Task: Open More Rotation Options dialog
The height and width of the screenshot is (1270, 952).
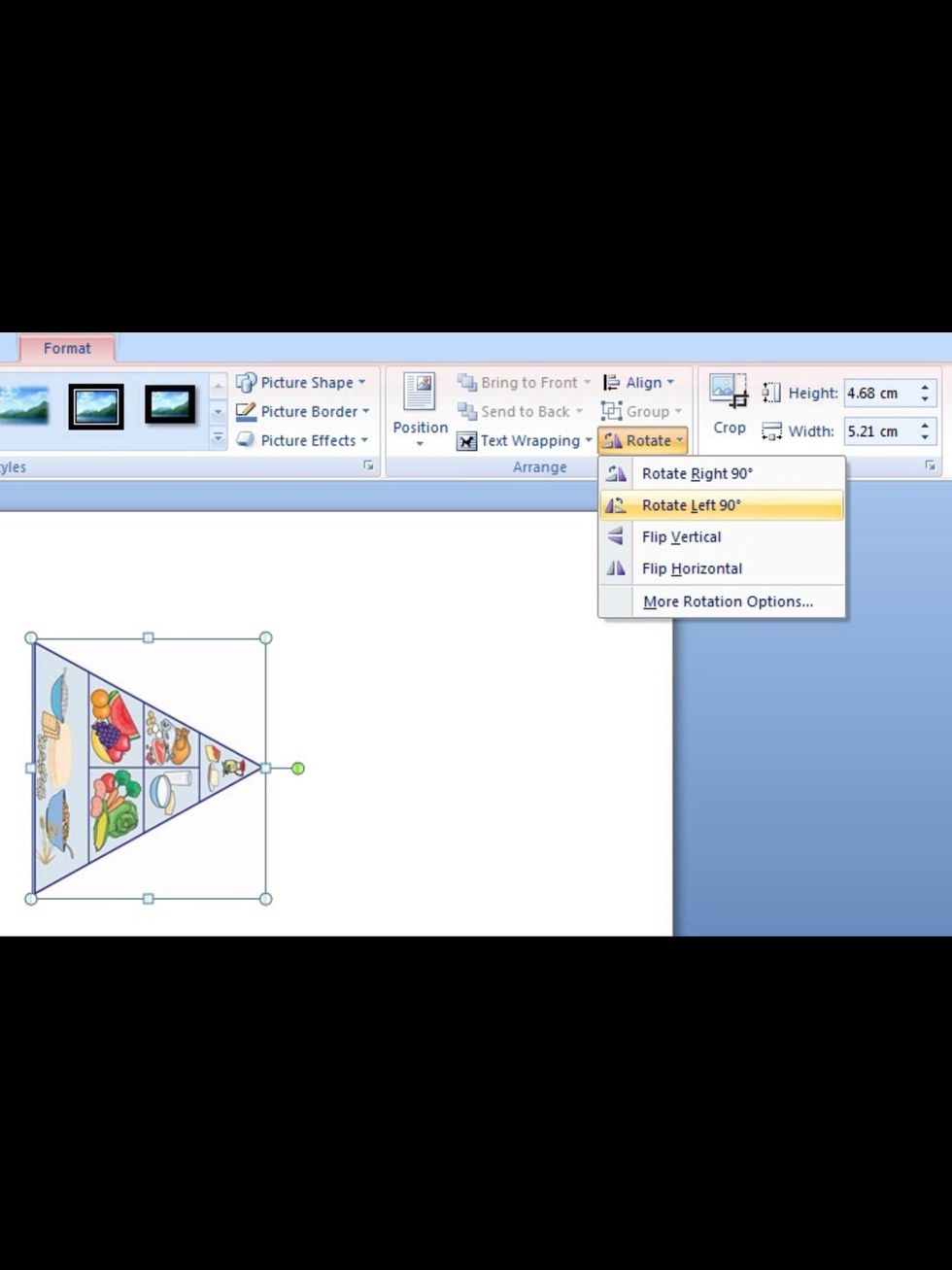Action: click(728, 601)
